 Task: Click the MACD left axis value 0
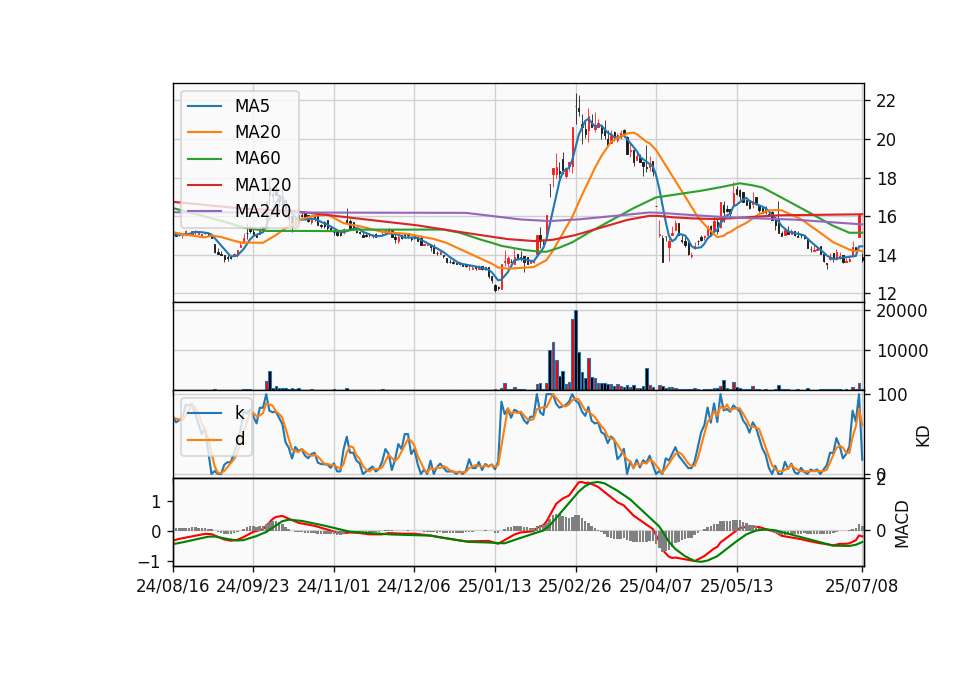click(156, 531)
